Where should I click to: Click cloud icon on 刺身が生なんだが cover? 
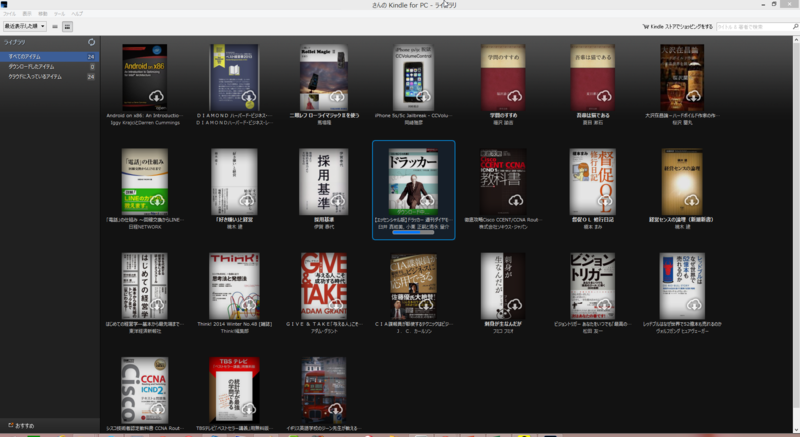(514, 305)
